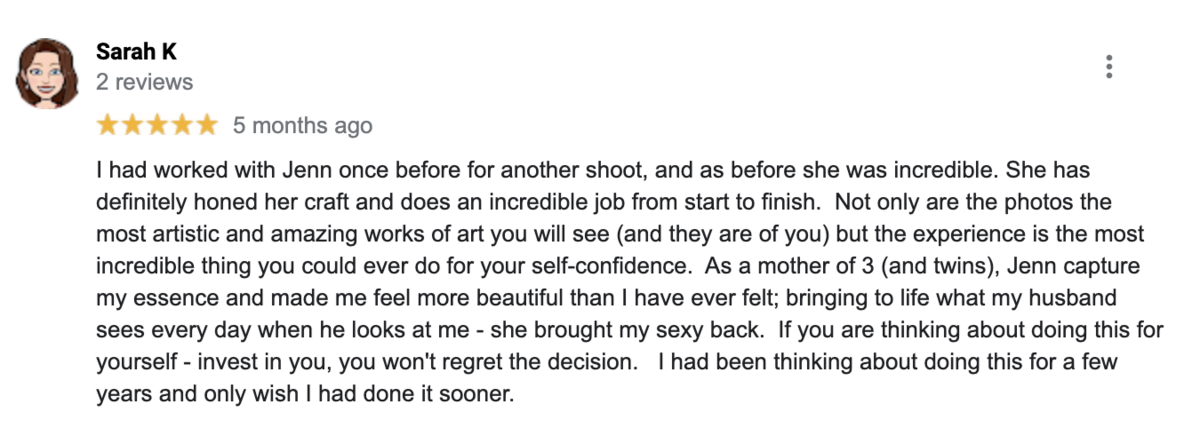
Task: Click the '5 months ago' timestamp
Action: pyautogui.click(x=302, y=125)
